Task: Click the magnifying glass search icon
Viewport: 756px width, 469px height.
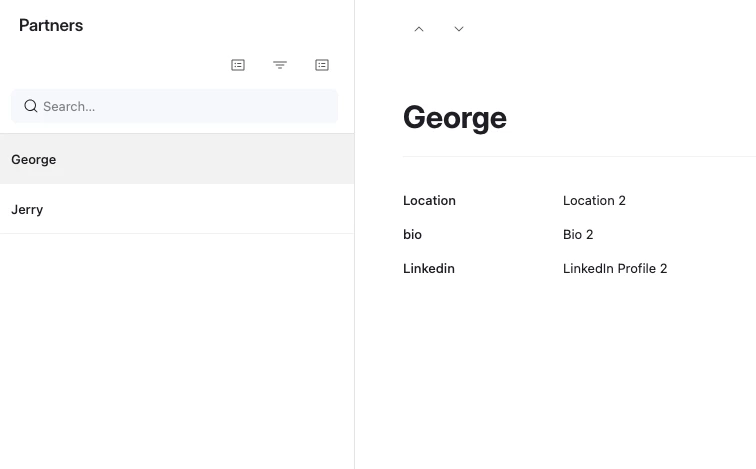Action: (31, 106)
